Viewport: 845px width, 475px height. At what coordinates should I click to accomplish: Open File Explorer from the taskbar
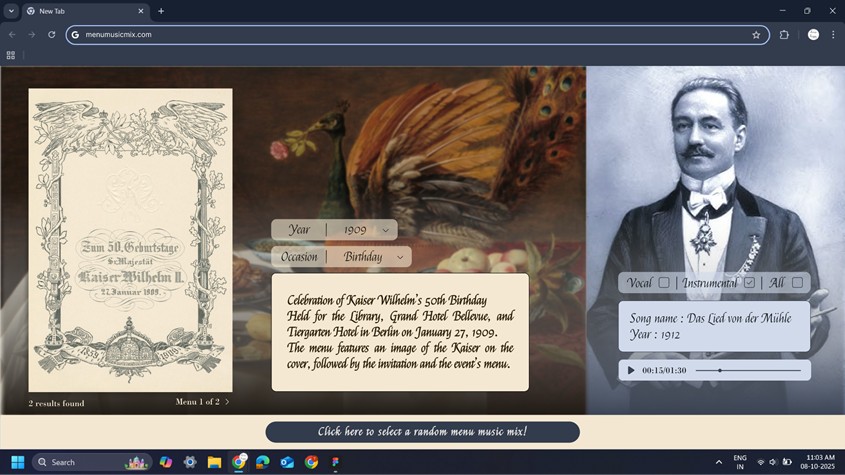coord(214,462)
